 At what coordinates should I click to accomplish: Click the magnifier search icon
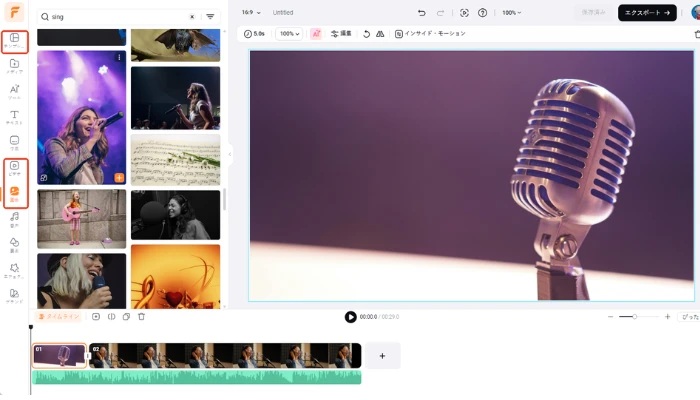(x=45, y=17)
